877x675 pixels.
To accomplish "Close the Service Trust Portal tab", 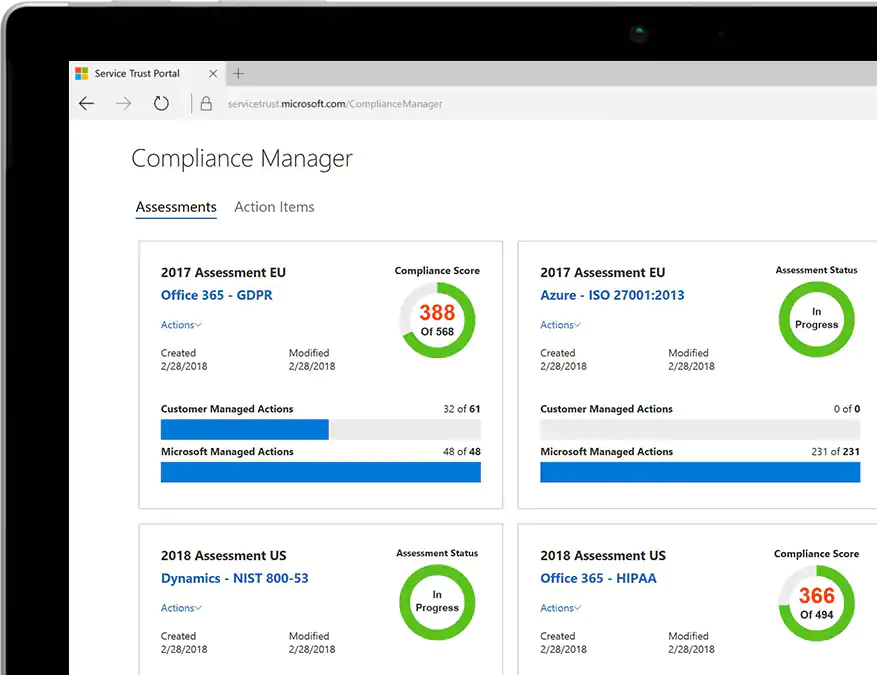I will [213, 74].
